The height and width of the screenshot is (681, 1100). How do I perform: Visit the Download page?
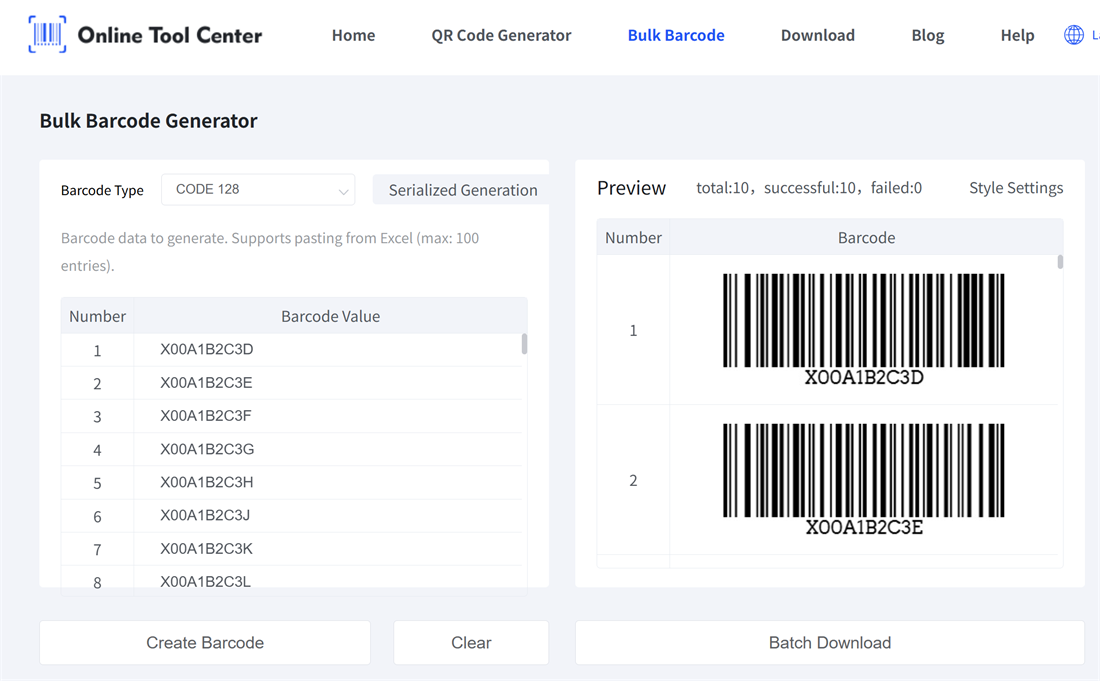pyautogui.click(x=817, y=34)
